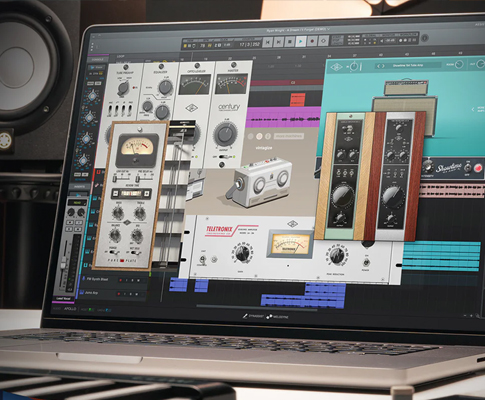The image size is (485, 400).
Task: Open the Inserts section tab
Action: coord(79,187)
